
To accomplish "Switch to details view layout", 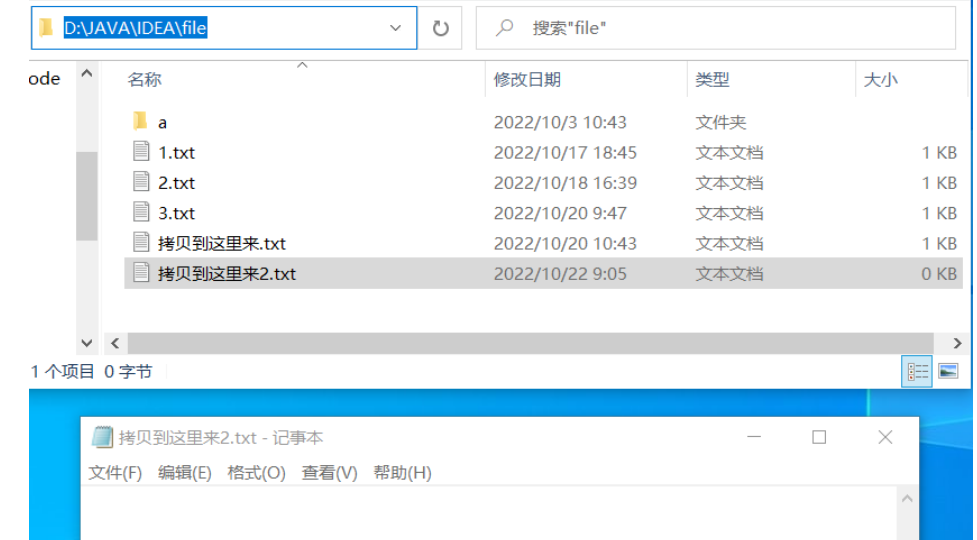I will (917, 372).
